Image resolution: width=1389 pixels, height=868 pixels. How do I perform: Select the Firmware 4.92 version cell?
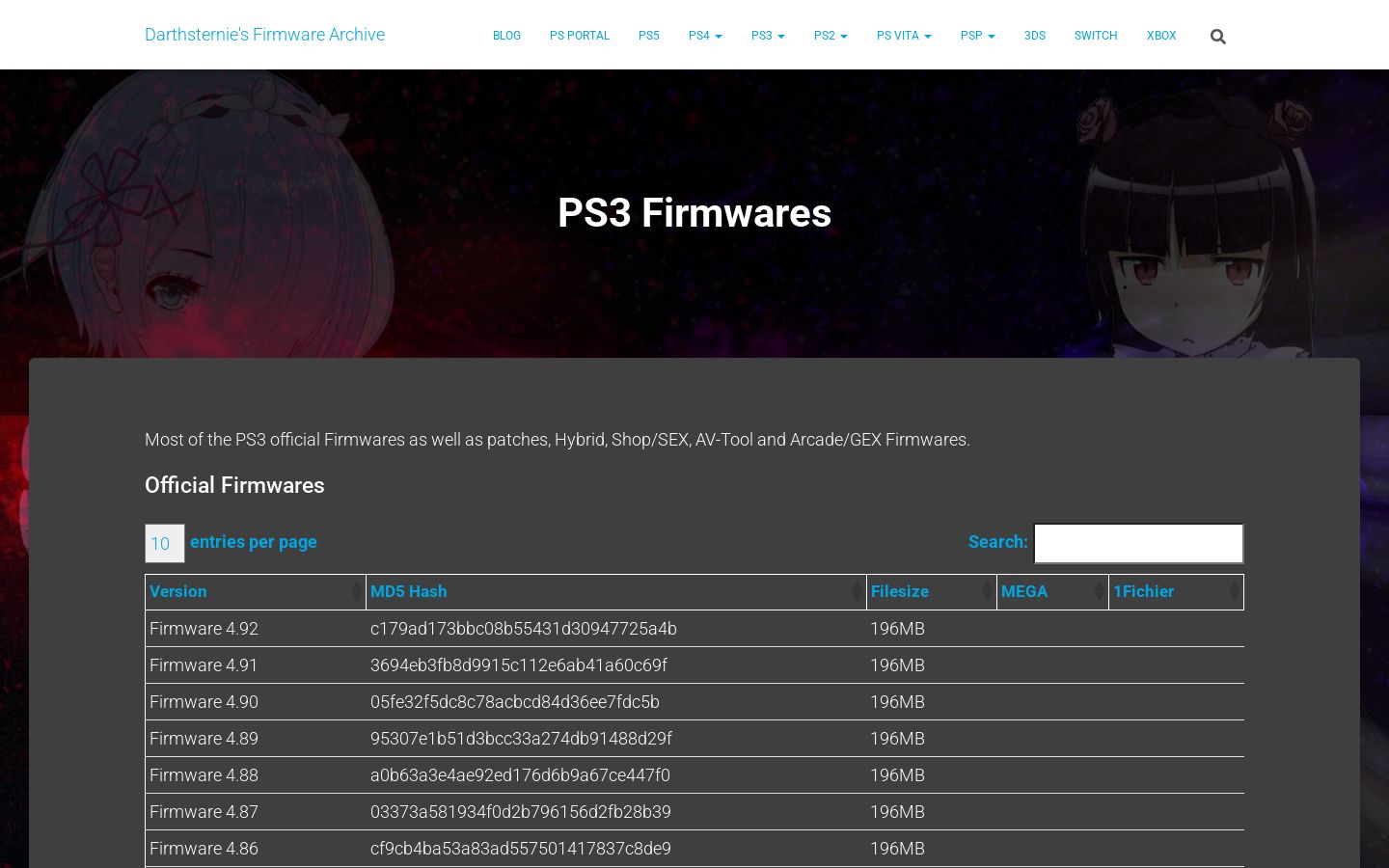tap(256, 629)
